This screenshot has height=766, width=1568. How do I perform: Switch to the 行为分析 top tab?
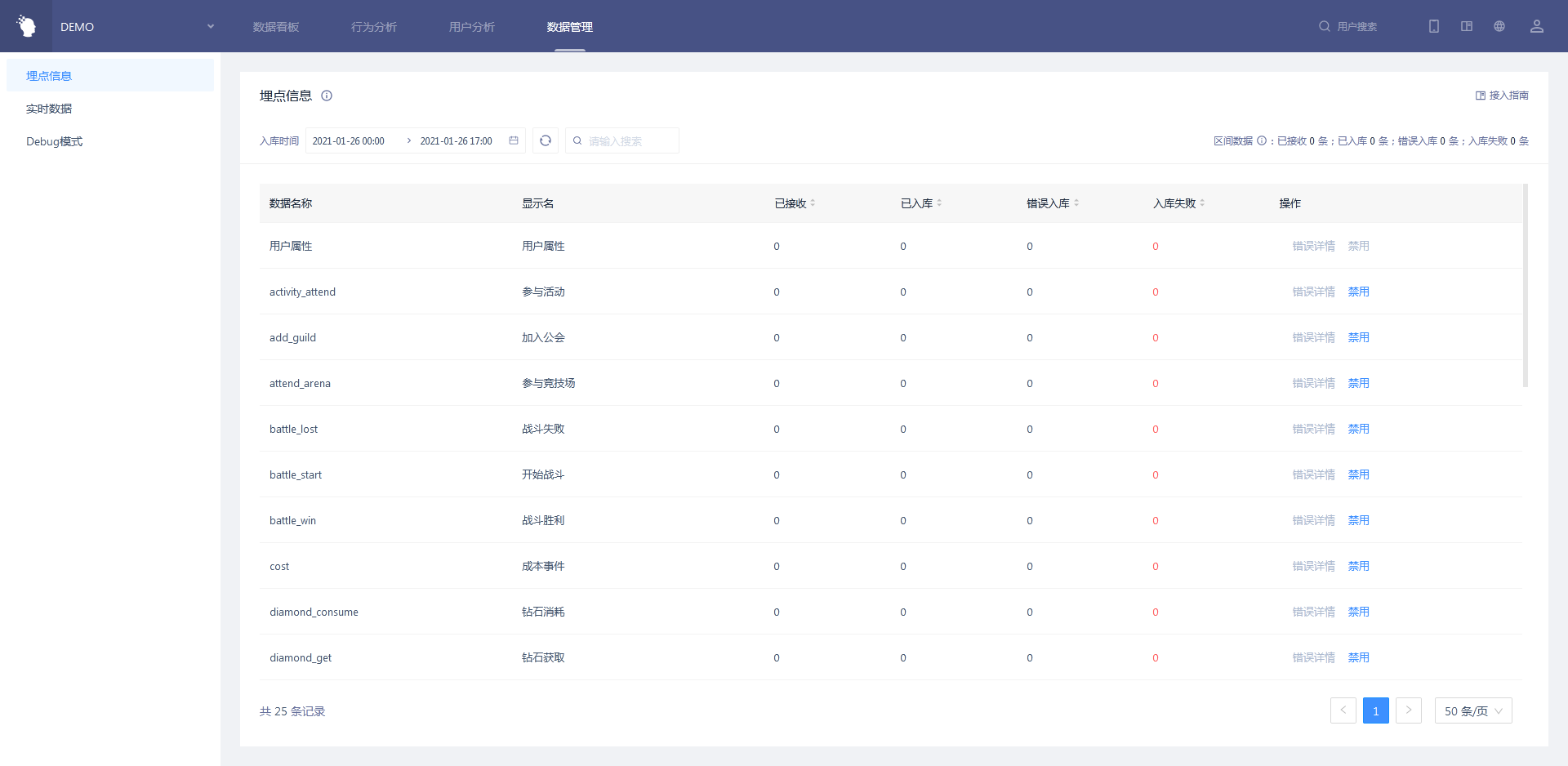[373, 27]
